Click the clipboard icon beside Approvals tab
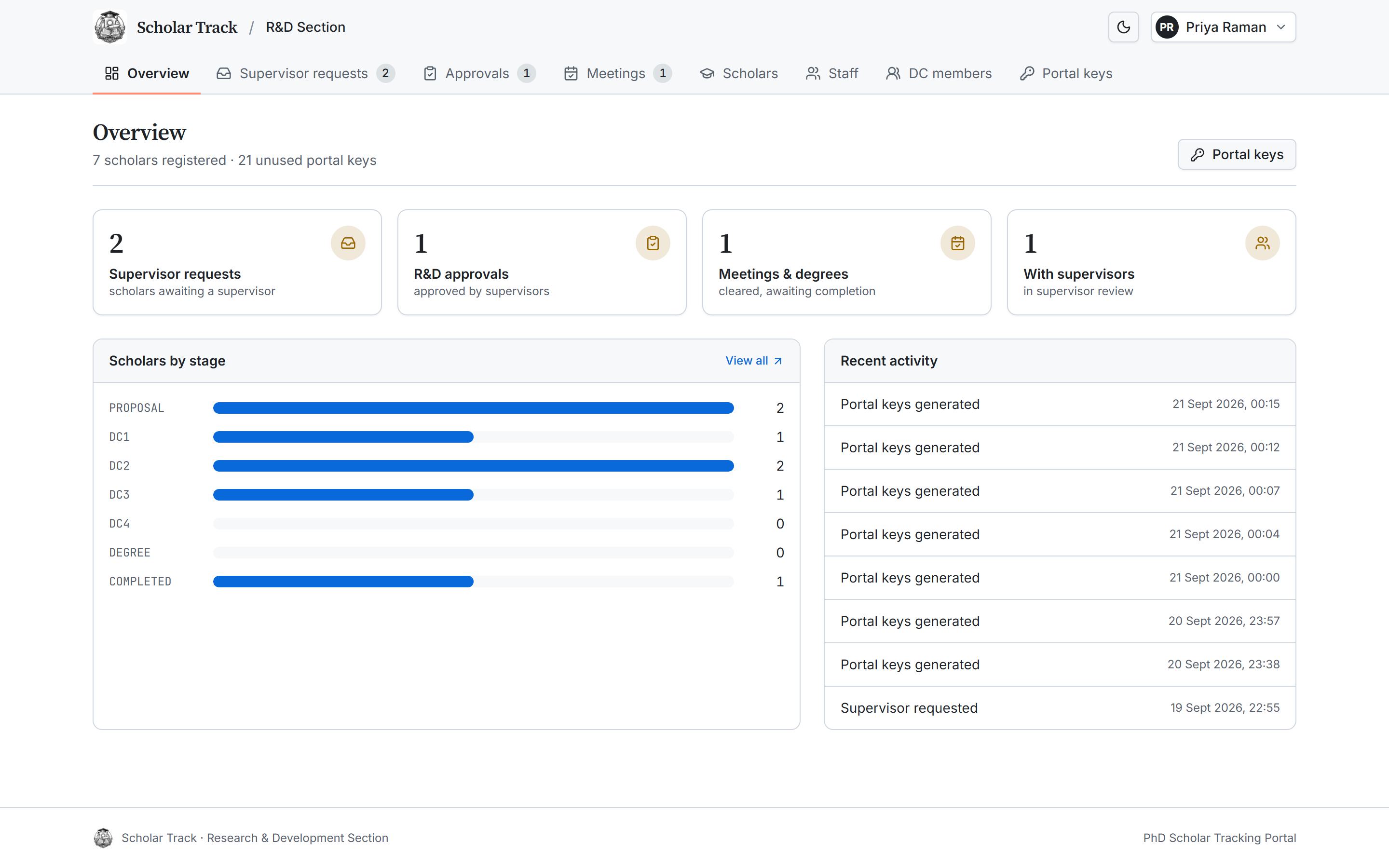 click(x=430, y=73)
